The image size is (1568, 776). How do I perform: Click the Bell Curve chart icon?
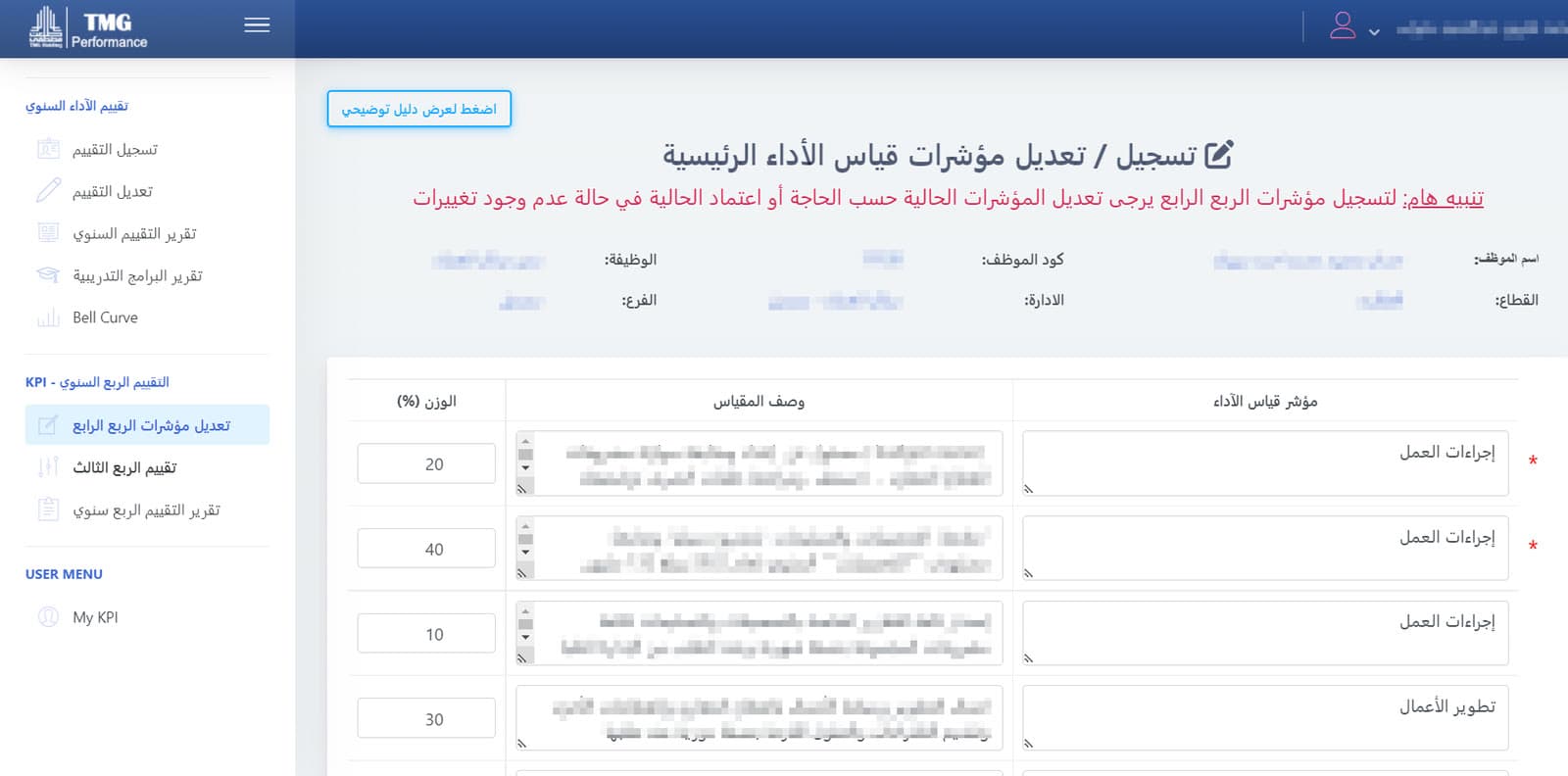48,317
